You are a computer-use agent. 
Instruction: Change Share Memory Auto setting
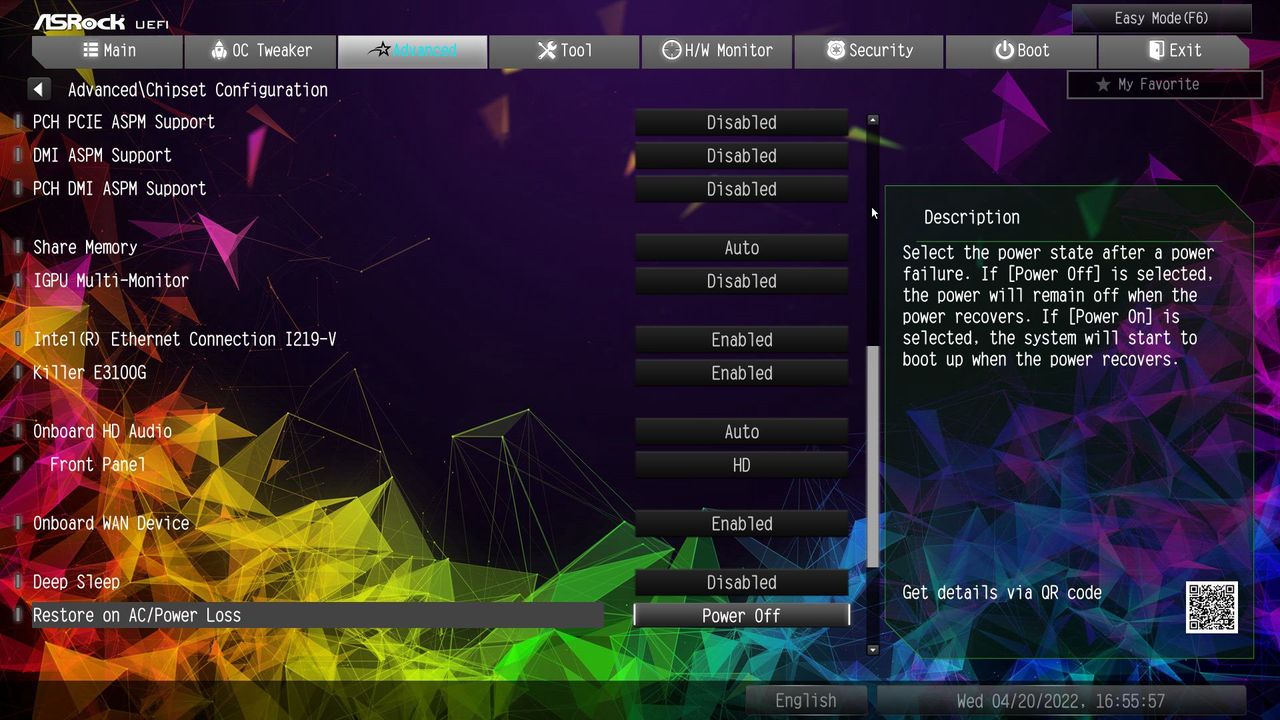742,248
